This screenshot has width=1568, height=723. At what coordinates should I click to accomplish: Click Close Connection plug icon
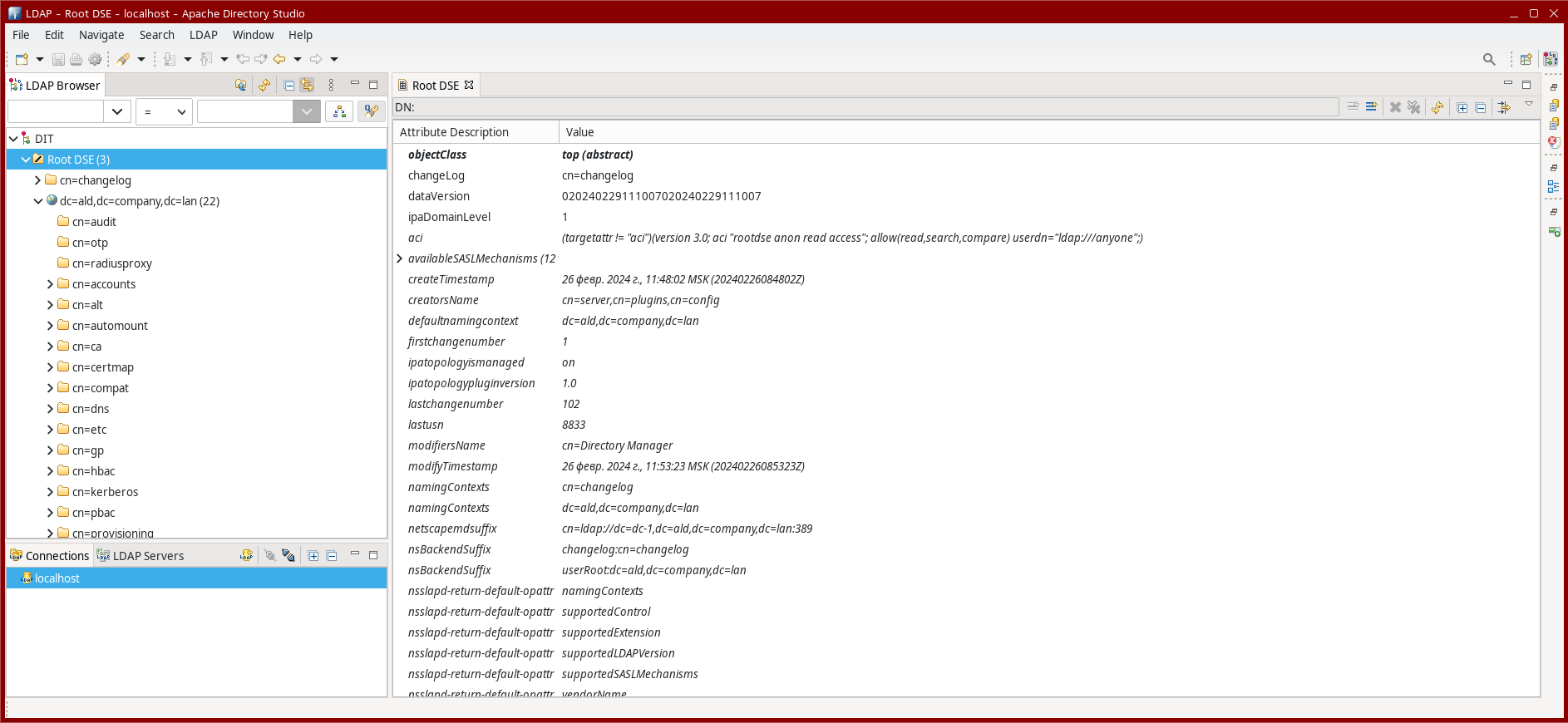(288, 555)
